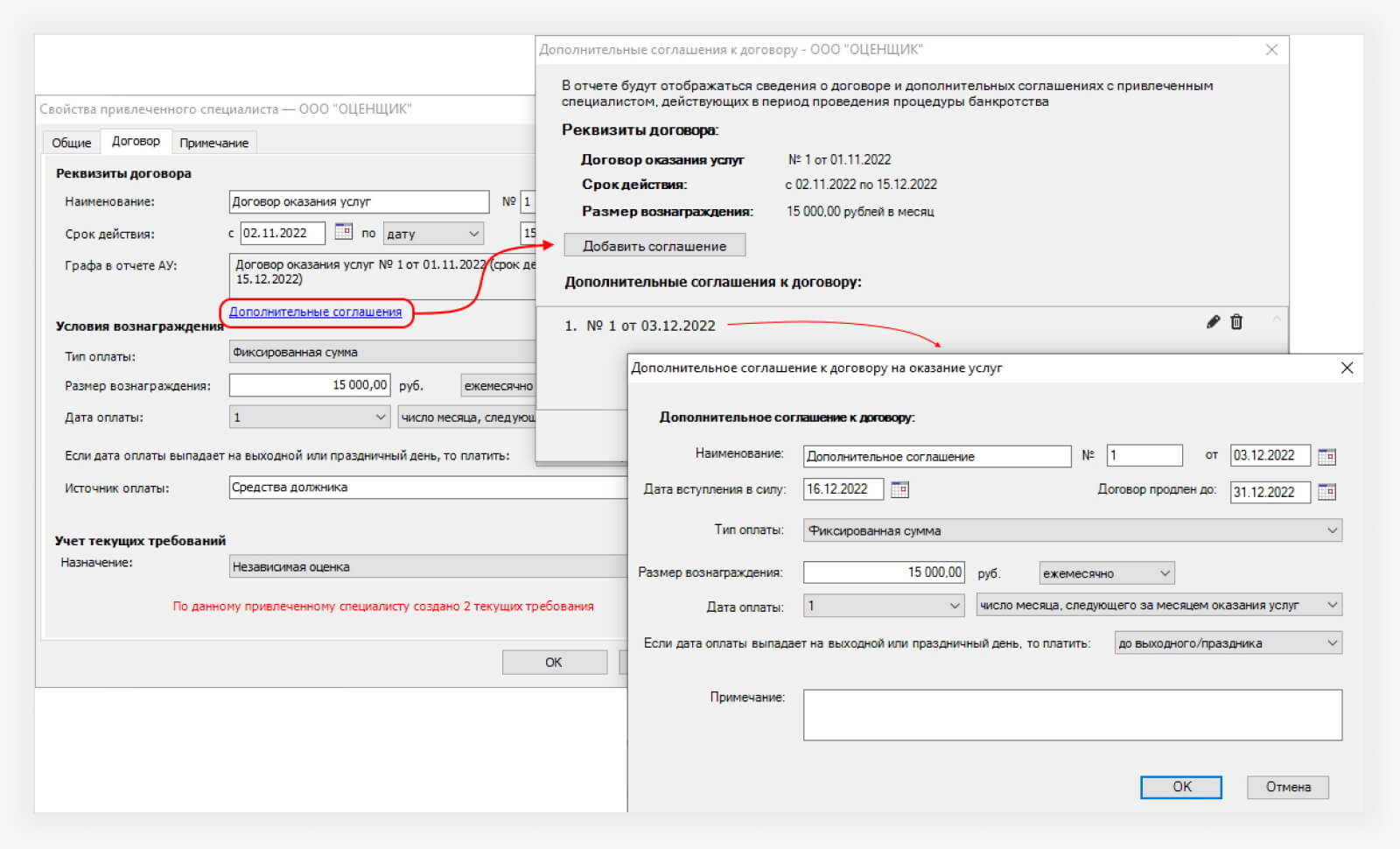Select the Договор tab
Image resolution: width=1400 pixels, height=849 pixels.
(136, 141)
